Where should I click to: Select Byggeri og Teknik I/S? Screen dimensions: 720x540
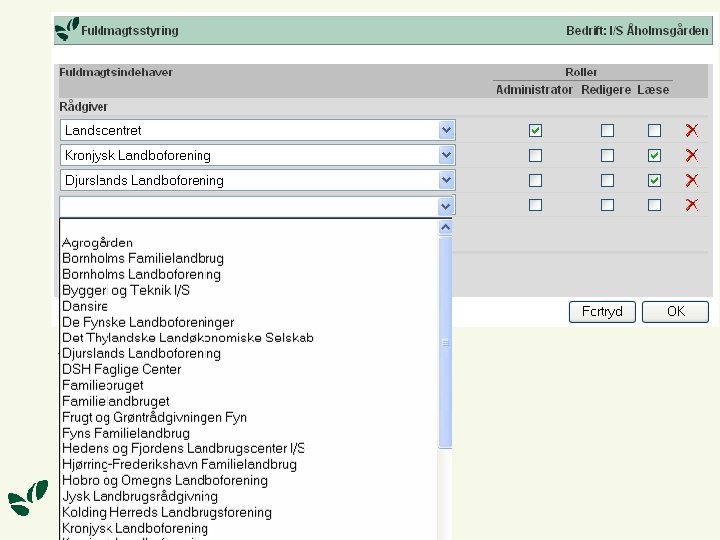point(126,290)
